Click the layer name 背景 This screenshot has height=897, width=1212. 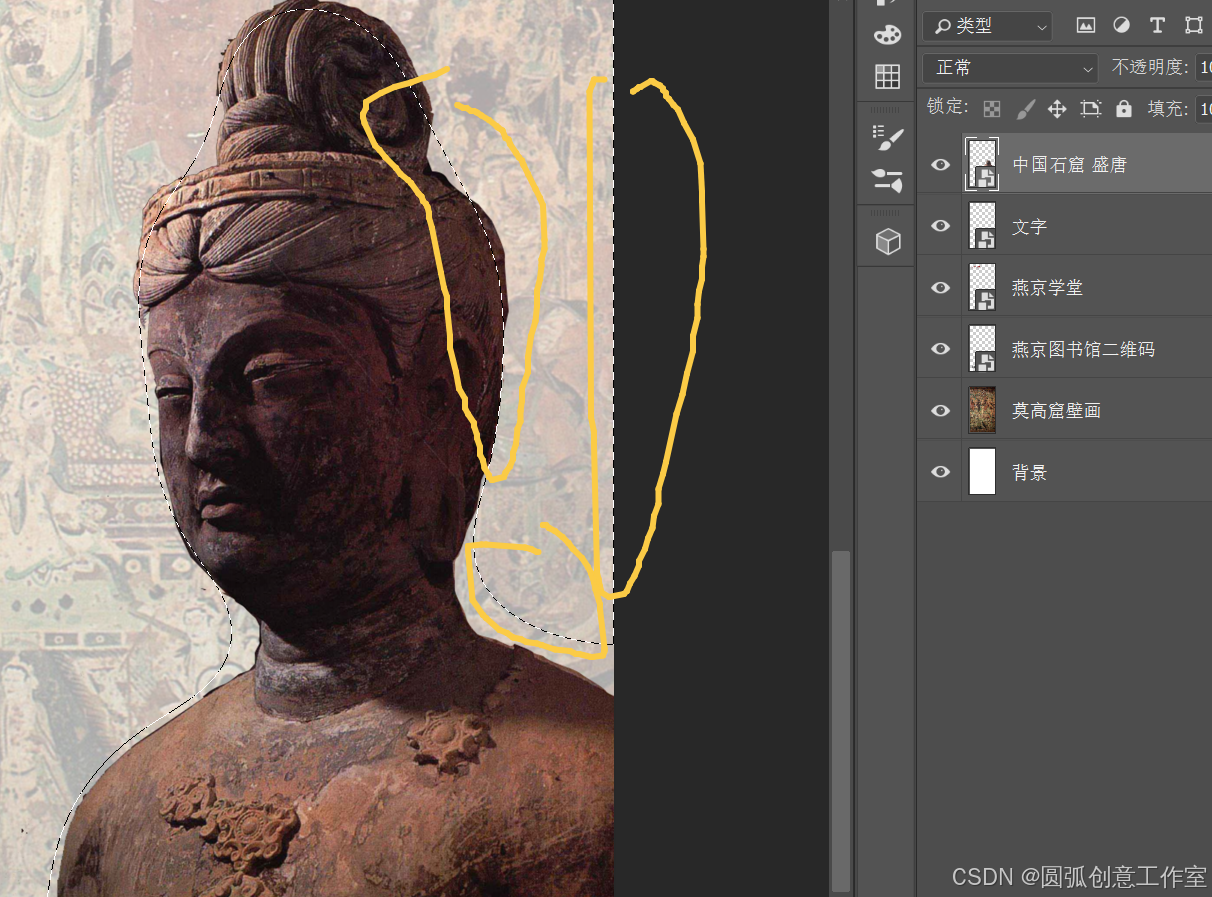1029,472
